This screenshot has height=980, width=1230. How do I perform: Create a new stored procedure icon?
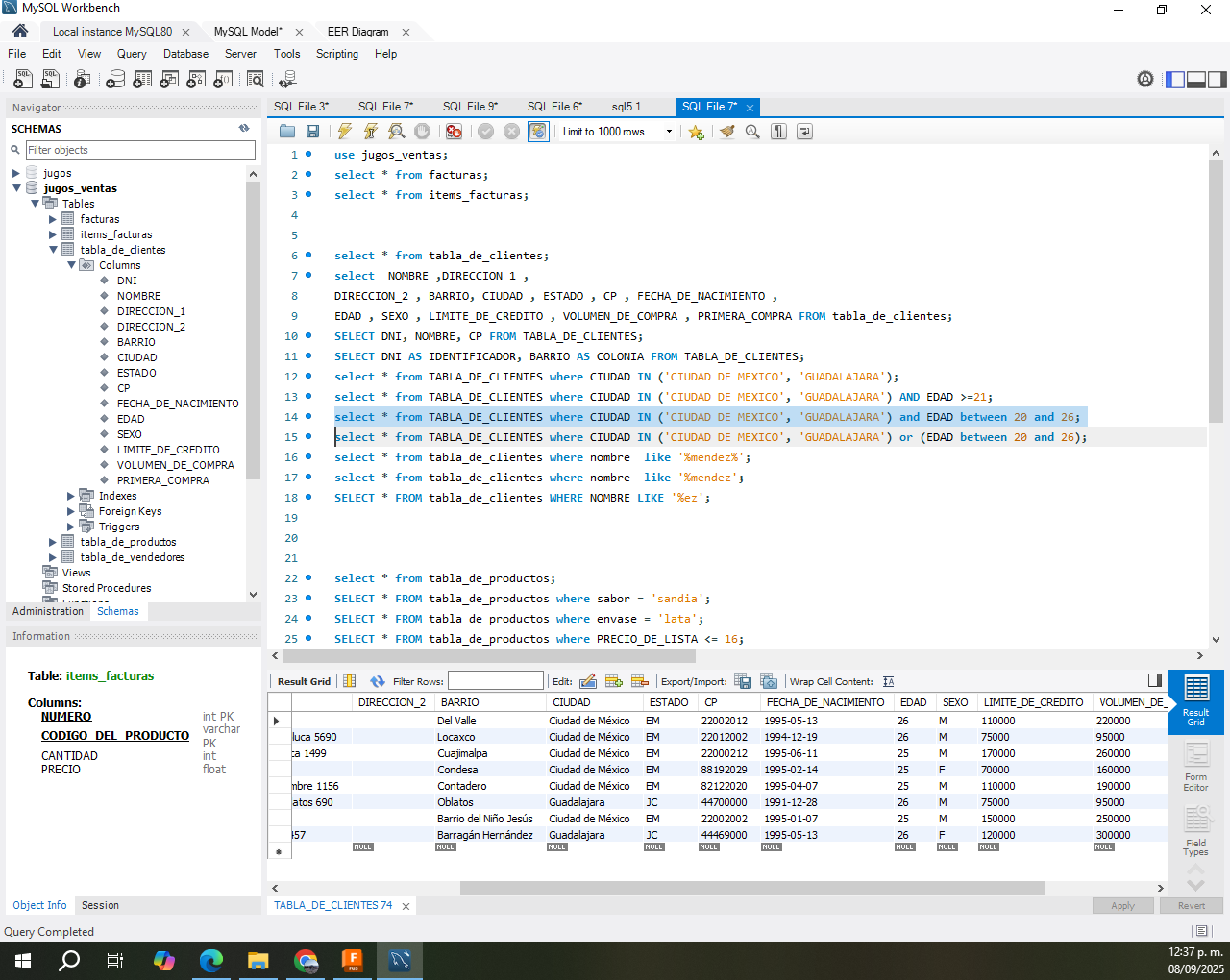[x=196, y=80]
